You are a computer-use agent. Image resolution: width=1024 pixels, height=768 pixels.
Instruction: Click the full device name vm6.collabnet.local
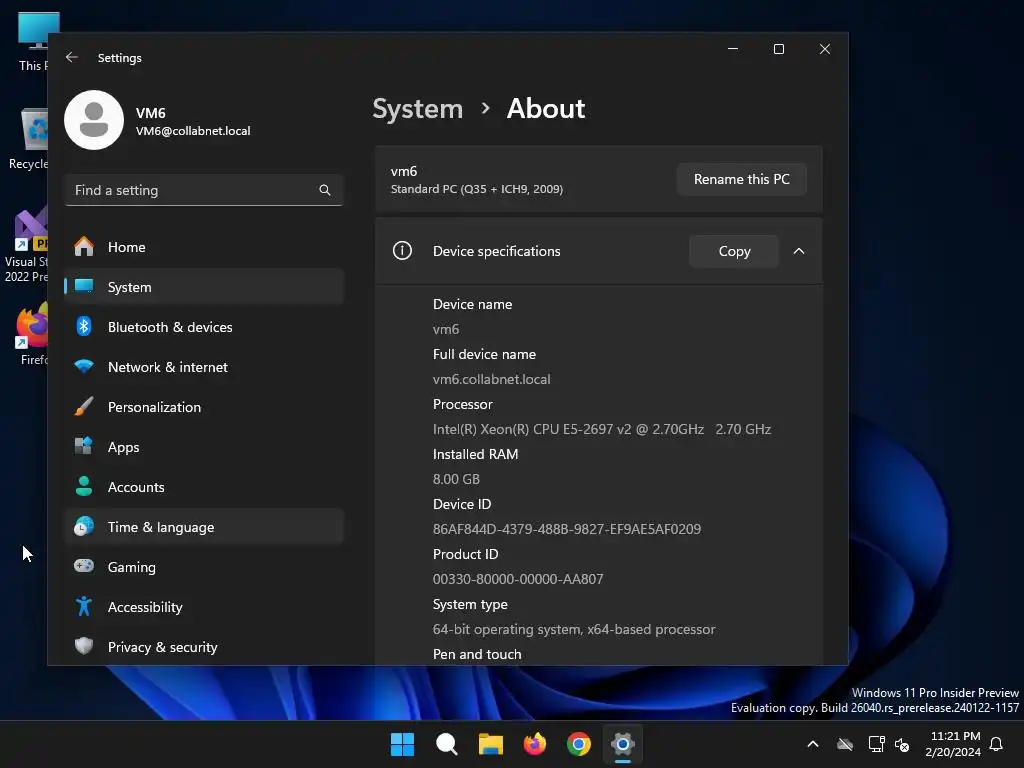[491, 379]
